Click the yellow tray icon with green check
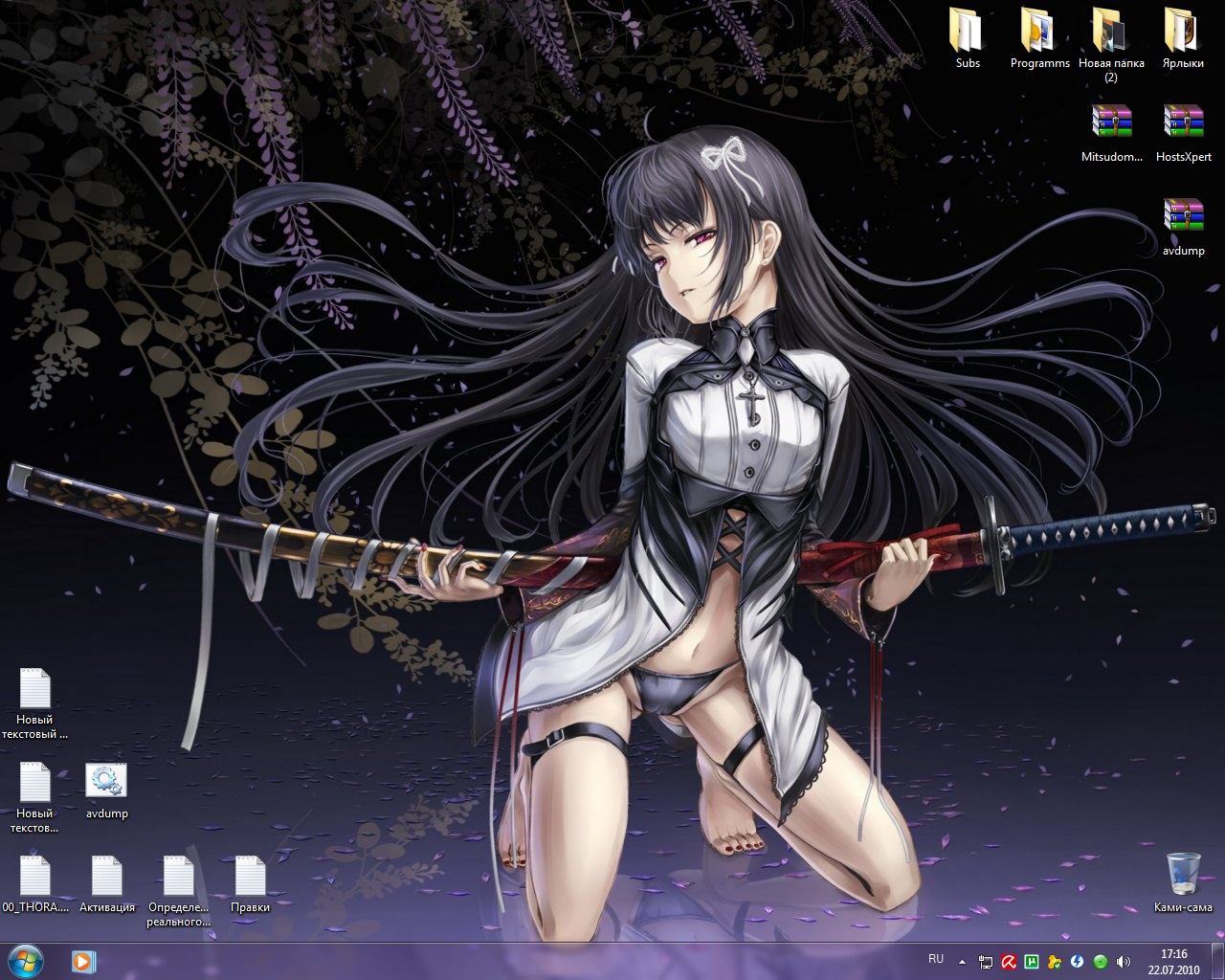 point(1055,961)
